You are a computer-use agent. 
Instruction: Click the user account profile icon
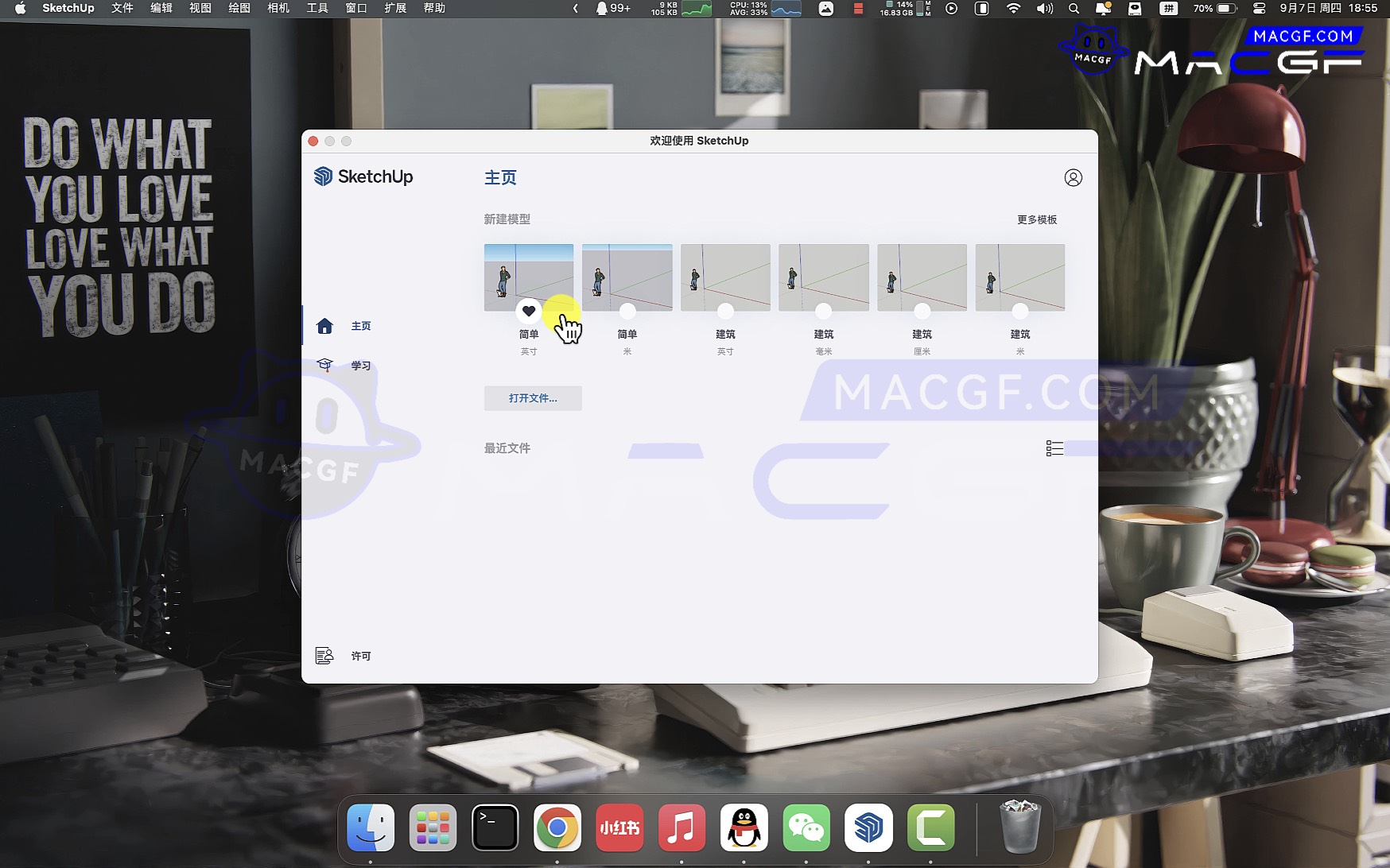(x=1073, y=178)
